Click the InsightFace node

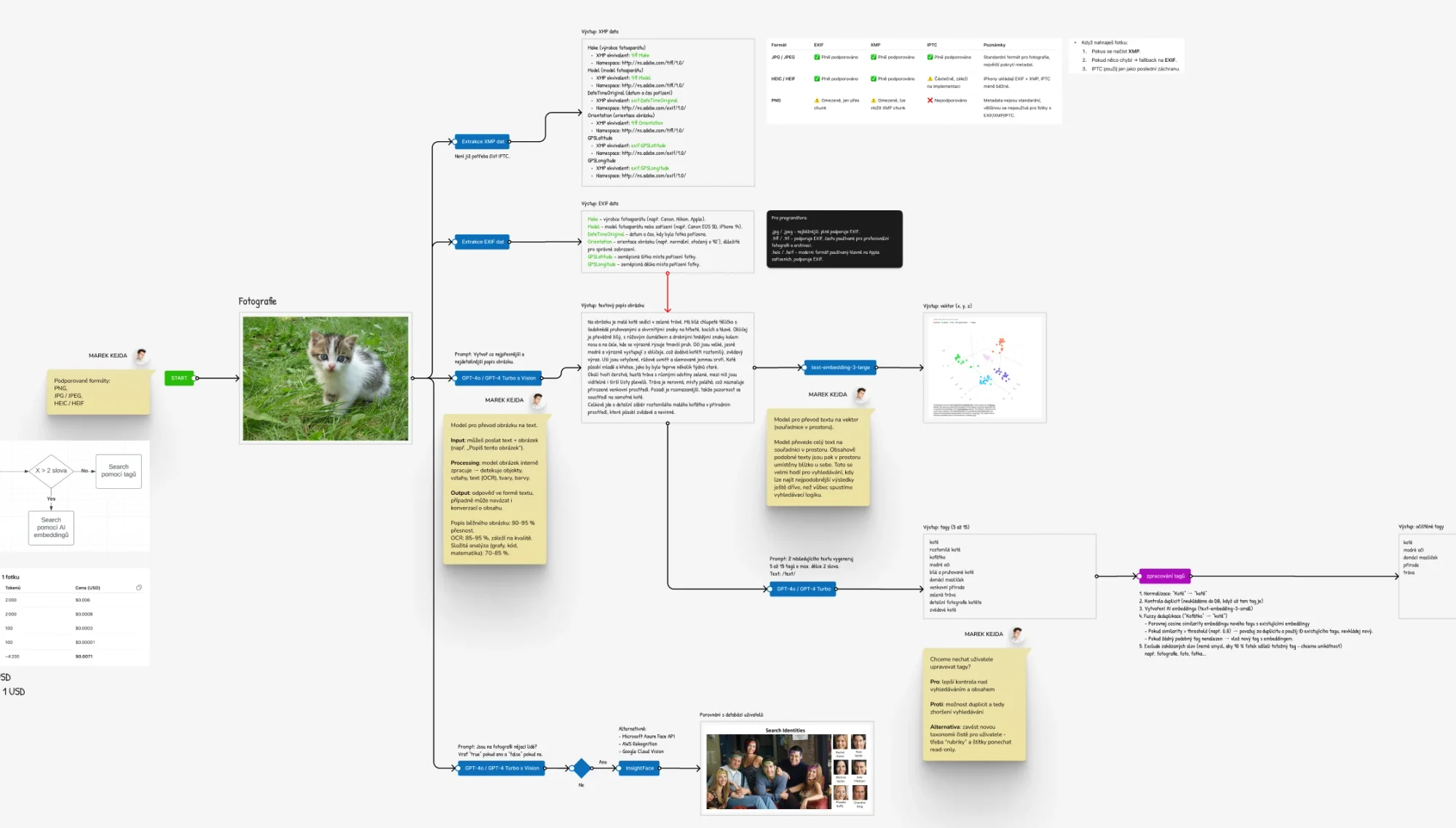coord(639,768)
